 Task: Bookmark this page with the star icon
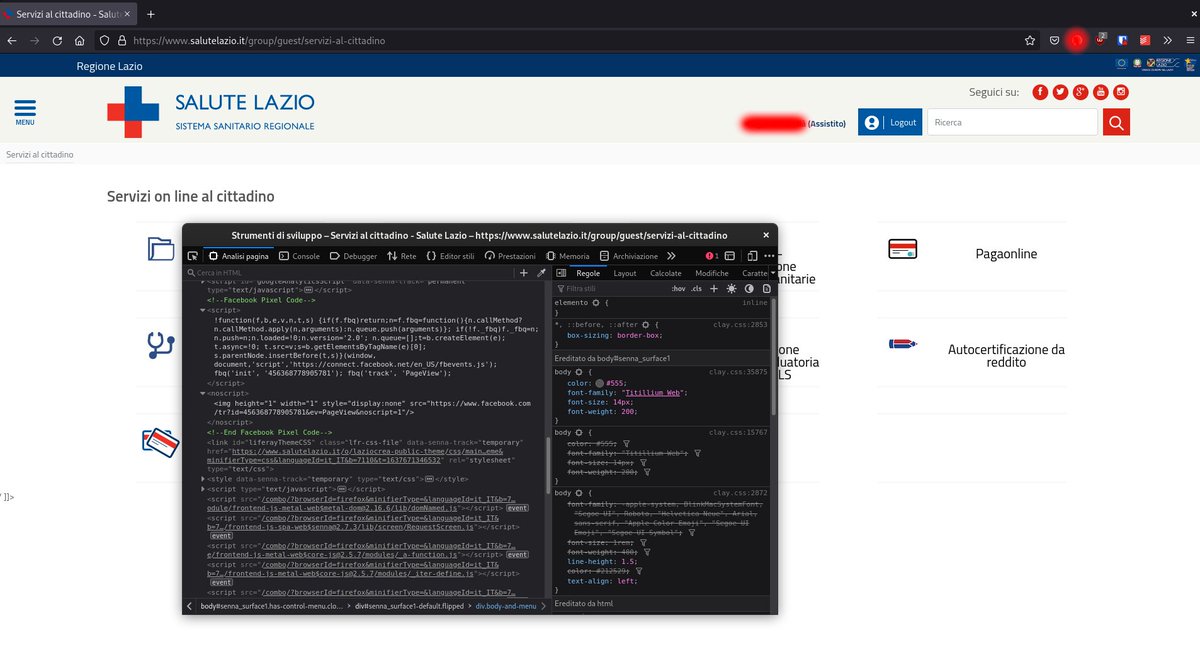(x=1029, y=40)
